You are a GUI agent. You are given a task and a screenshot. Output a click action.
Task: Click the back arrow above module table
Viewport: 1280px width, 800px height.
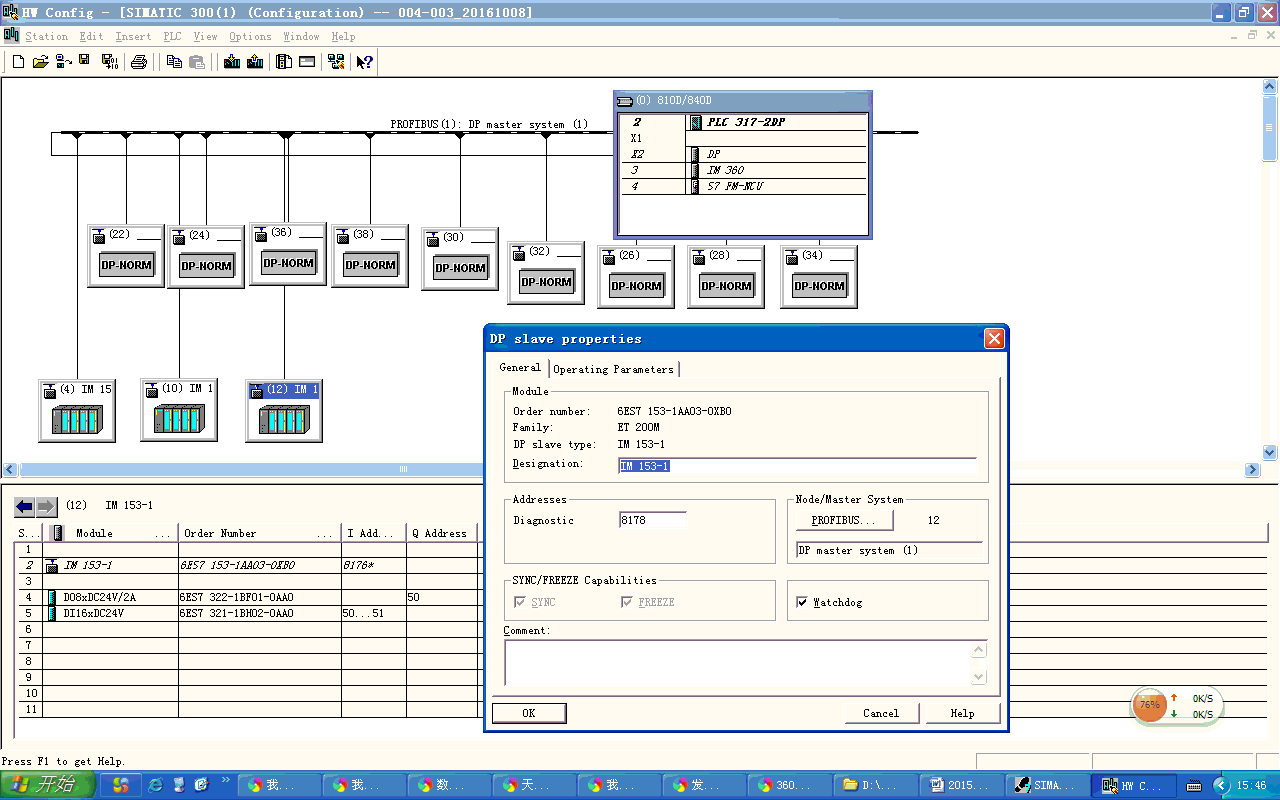[24, 506]
